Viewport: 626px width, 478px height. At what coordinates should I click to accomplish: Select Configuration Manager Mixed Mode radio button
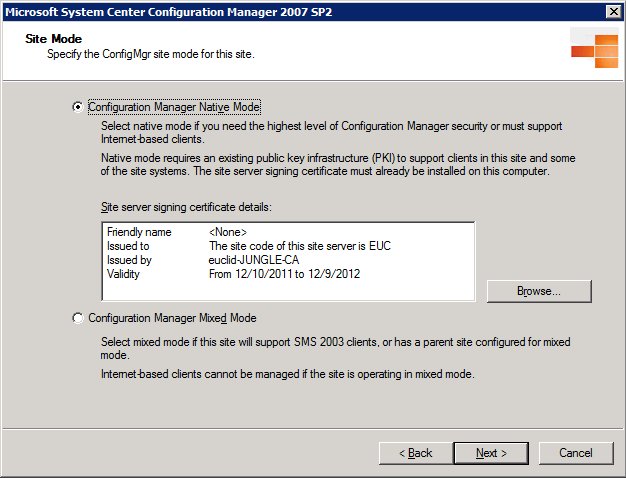pyautogui.click(x=78, y=318)
